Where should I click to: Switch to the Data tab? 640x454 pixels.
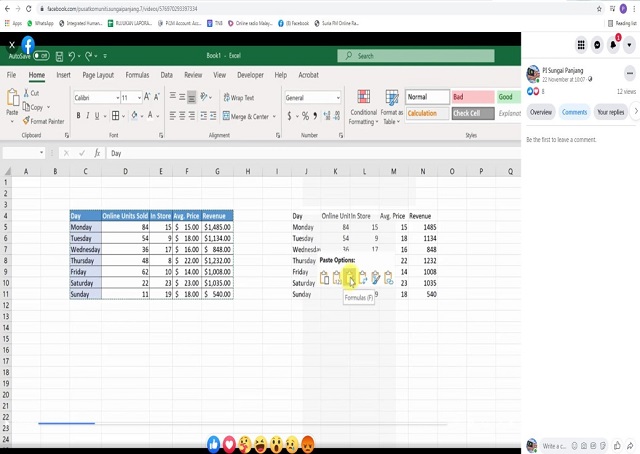pos(167,75)
